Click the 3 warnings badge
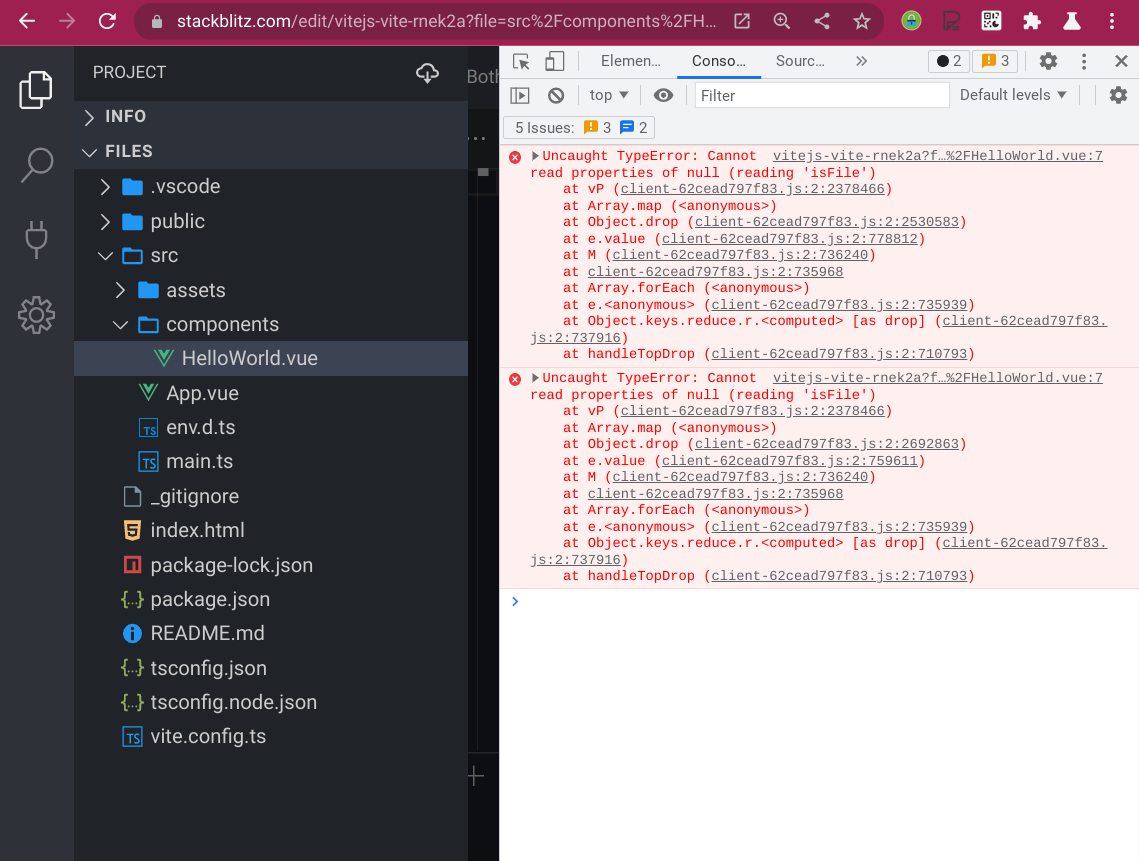This screenshot has height=861, width=1139. [x=995, y=61]
